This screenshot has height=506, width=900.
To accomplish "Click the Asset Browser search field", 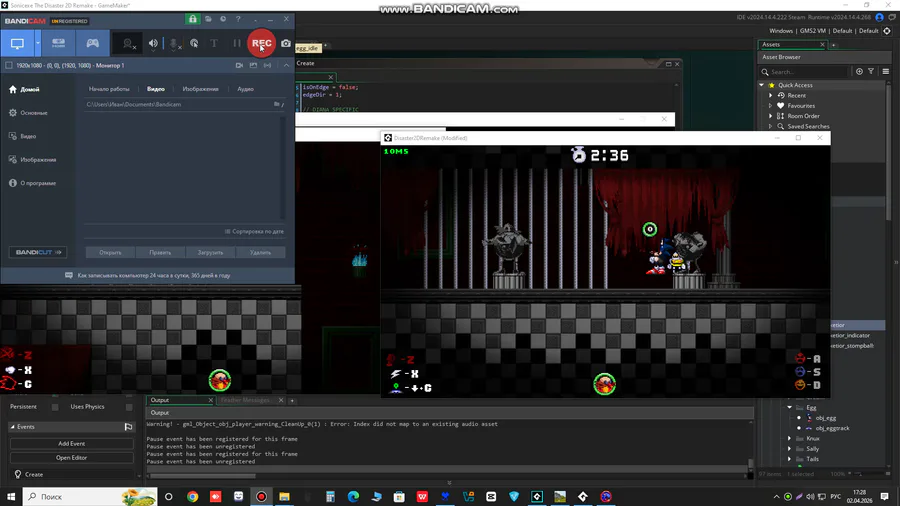I will tap(804, 72).
